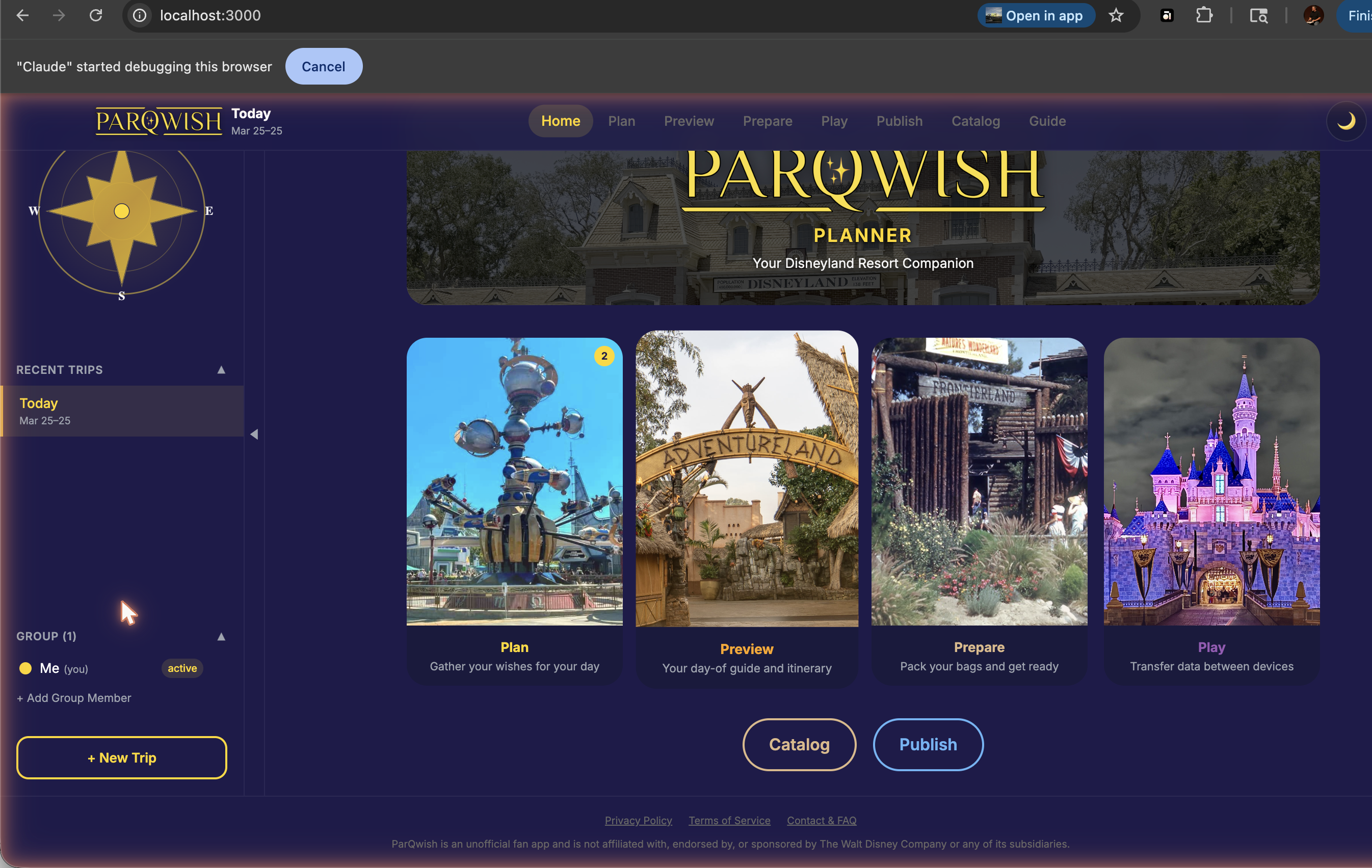Collapse the Group (1) section
The width and height of the screenshot is (1372, 868).
pyautogui.click(x=221, y=637)
